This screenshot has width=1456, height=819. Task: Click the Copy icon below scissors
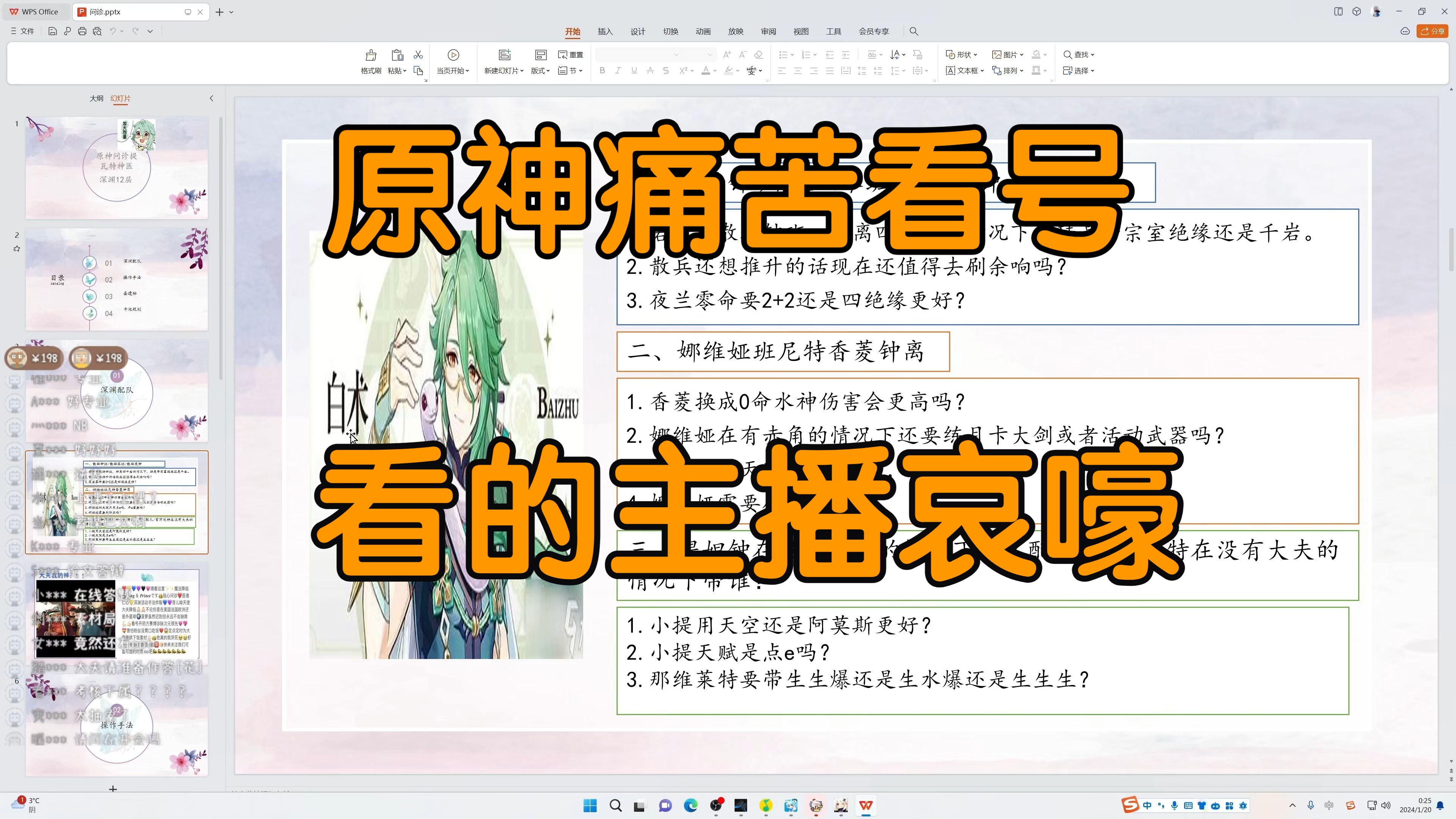[x=418, y=71]
